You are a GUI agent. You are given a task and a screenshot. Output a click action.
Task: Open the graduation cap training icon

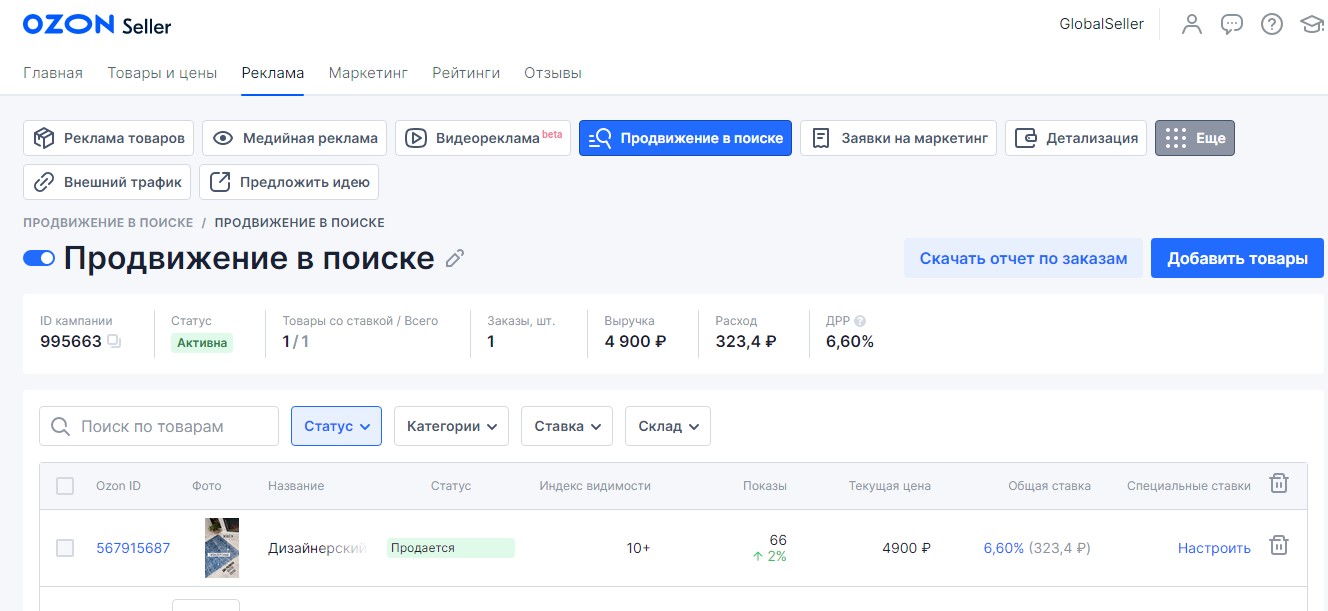coord(1311,24)
